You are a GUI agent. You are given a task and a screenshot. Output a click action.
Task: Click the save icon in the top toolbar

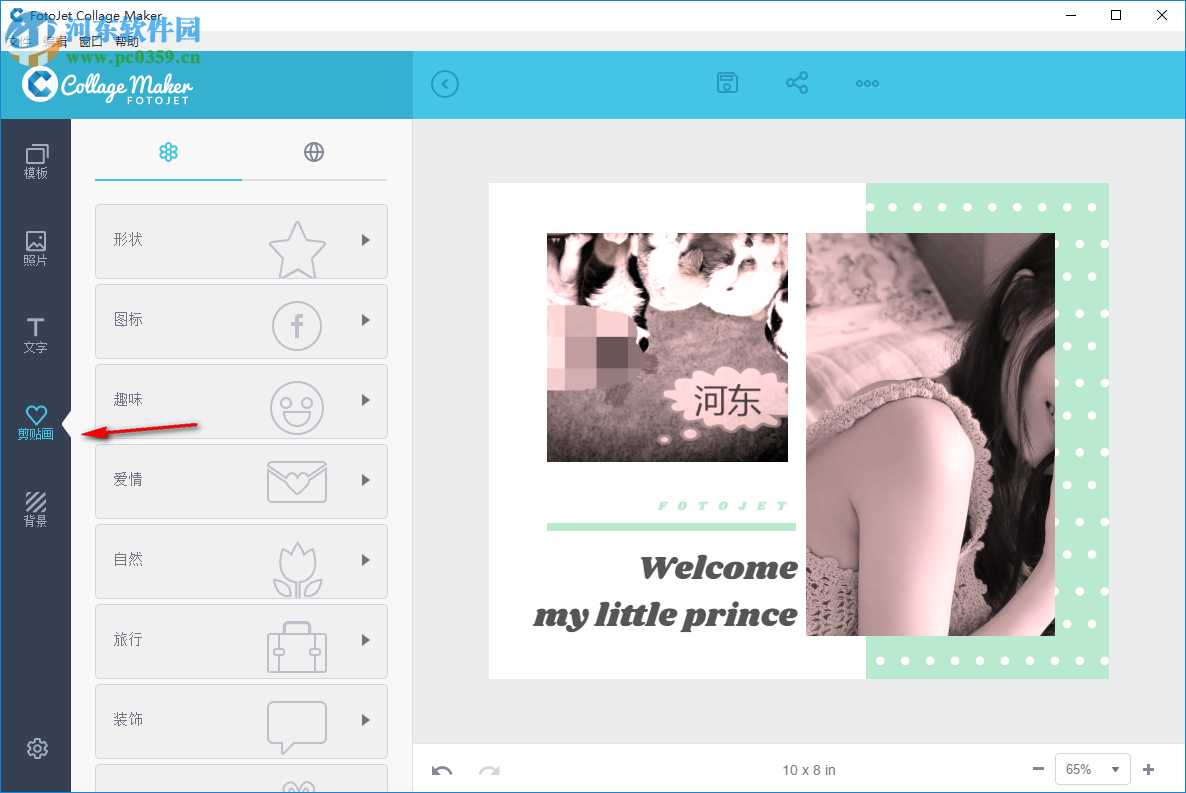(x=727, y=83)
